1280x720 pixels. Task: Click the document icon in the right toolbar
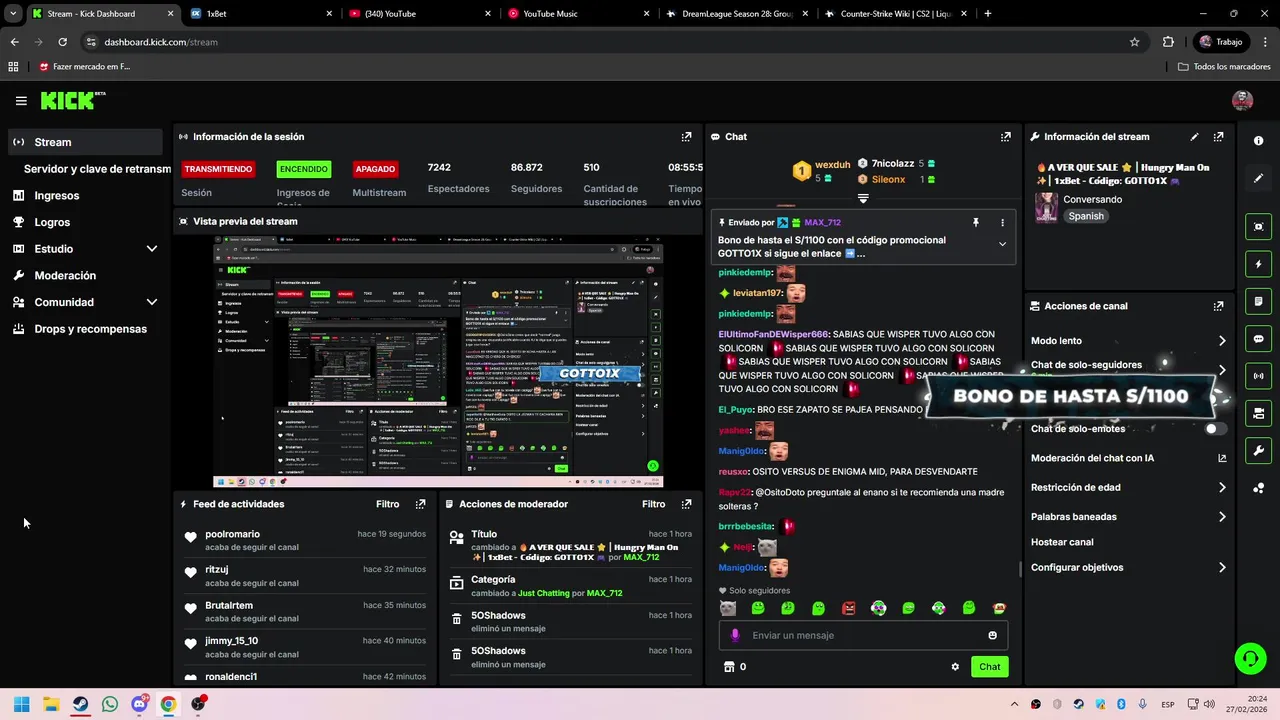click(x=1258, y=301)
